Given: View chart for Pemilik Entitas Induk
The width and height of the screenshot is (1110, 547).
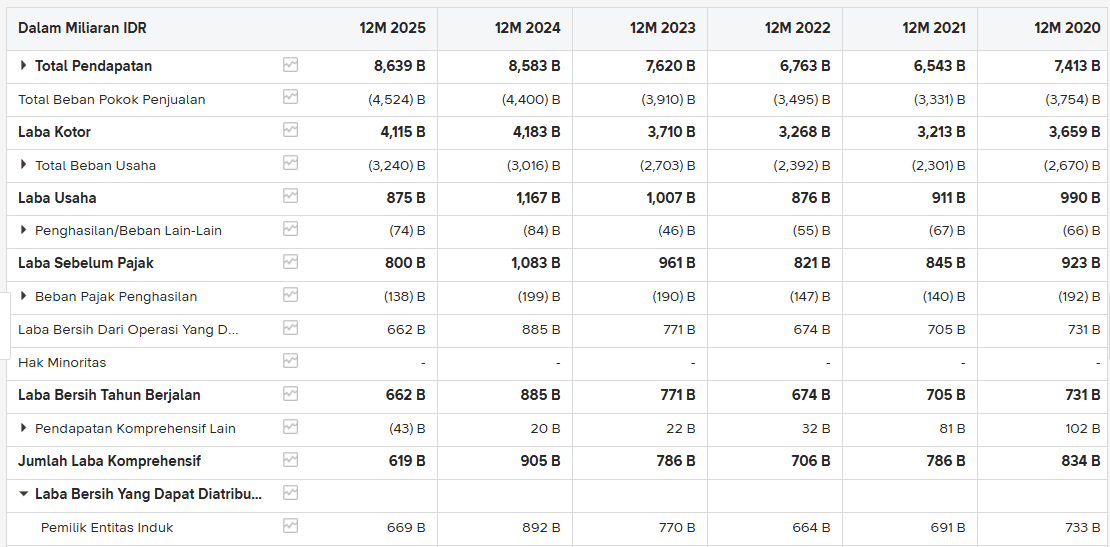Looking at the screenshot, I should point(290,526).
